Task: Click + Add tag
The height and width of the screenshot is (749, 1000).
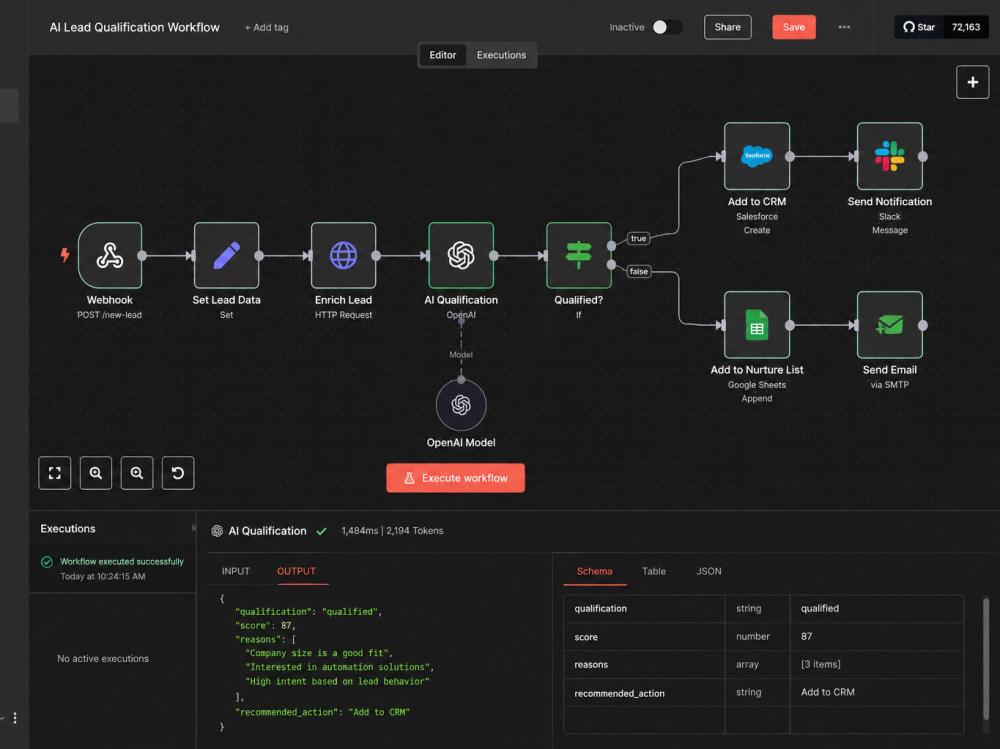Action: pyautogui.click(x=267, y=27)
